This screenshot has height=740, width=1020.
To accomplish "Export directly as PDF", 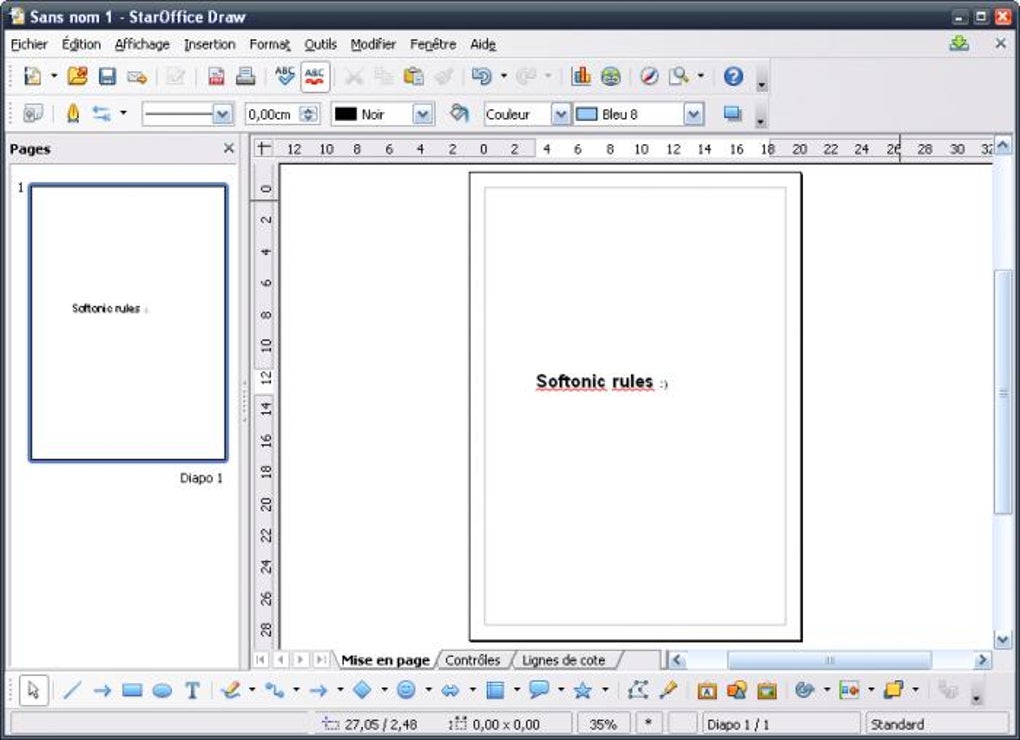I will (x=216, y=76).
